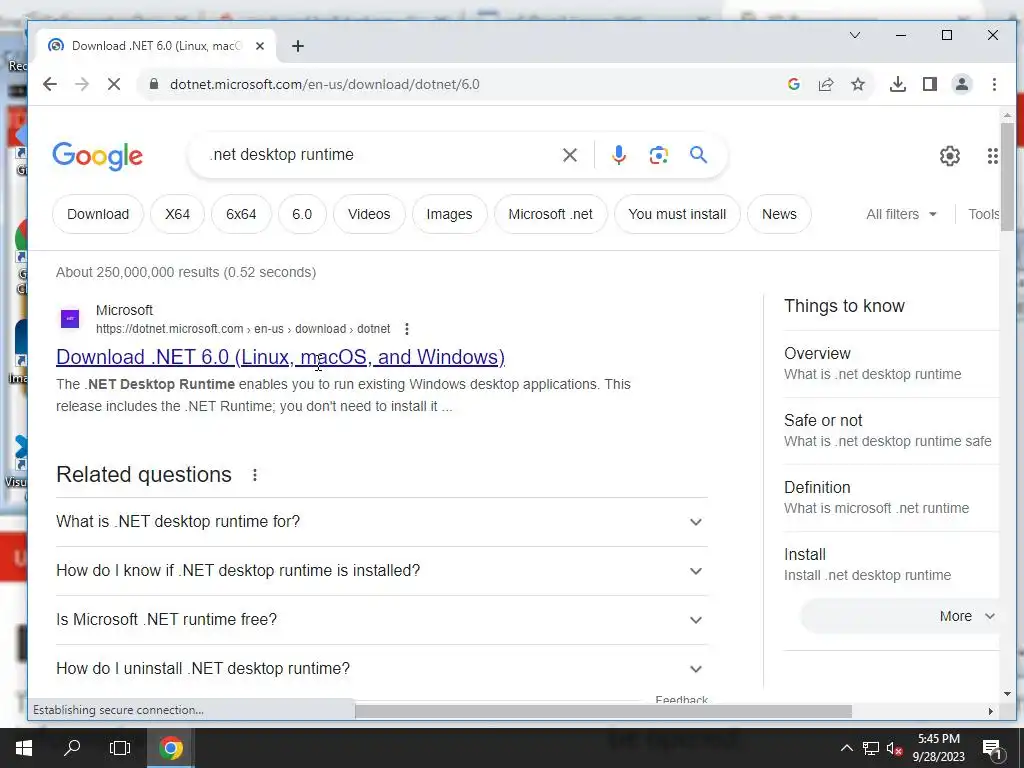Bookmark this tab with star
The image size is (1024, 768).
click(x=857, y=84)
